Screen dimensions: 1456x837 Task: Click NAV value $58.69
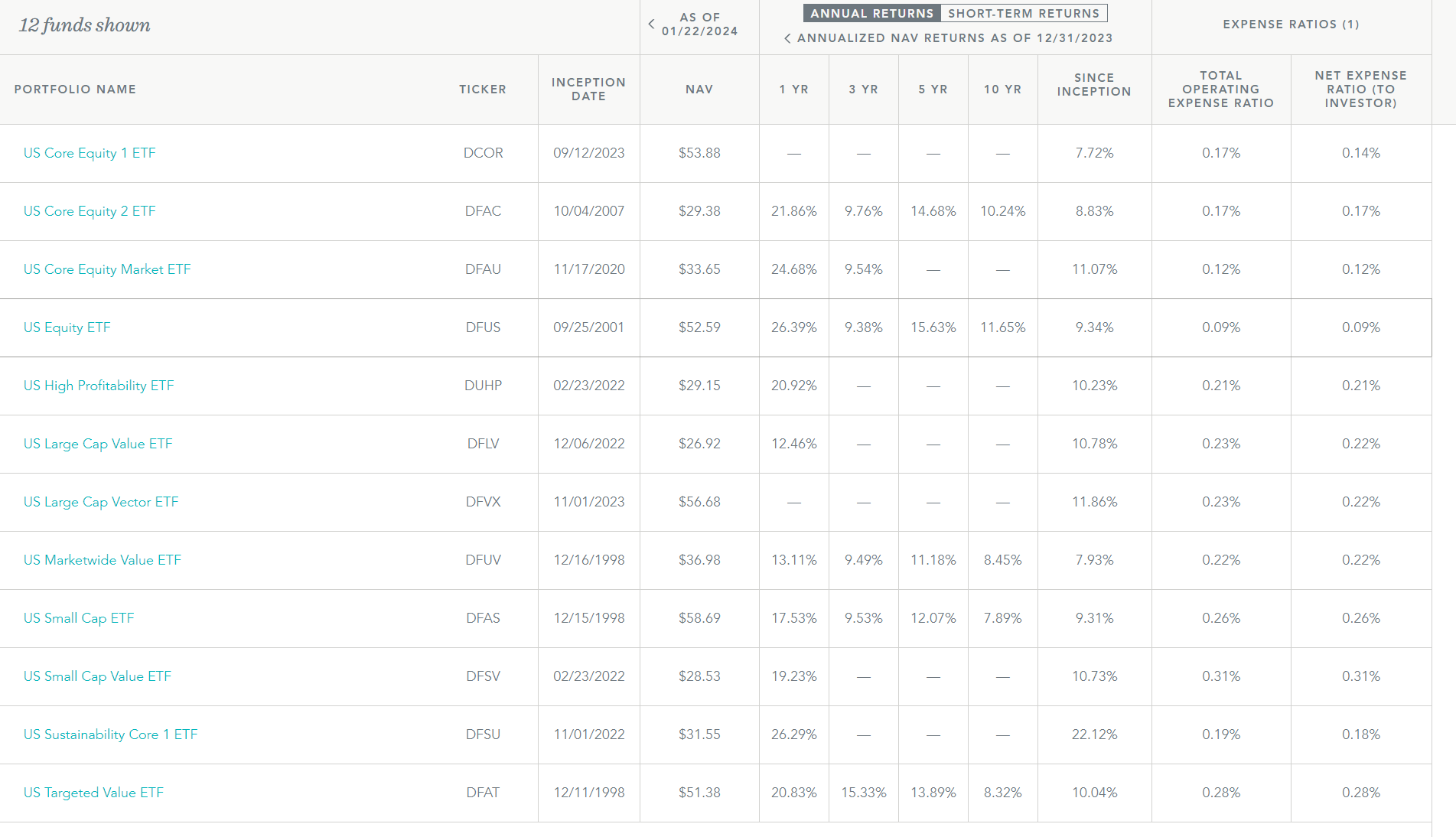tap(699, 618)
